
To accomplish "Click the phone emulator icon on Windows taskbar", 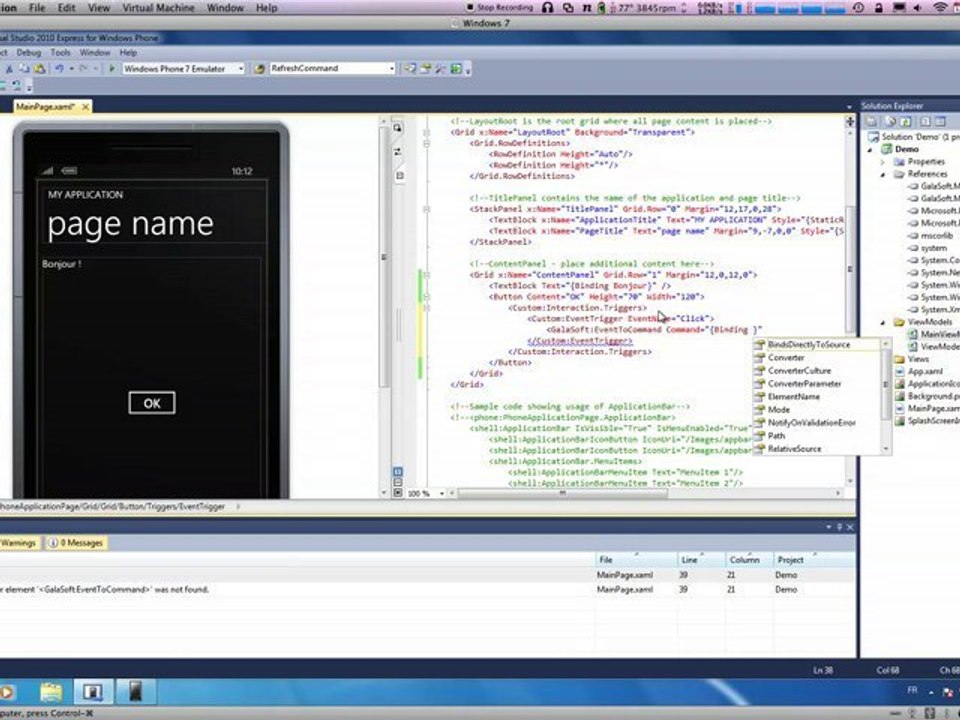I will (x=135, y=692).
